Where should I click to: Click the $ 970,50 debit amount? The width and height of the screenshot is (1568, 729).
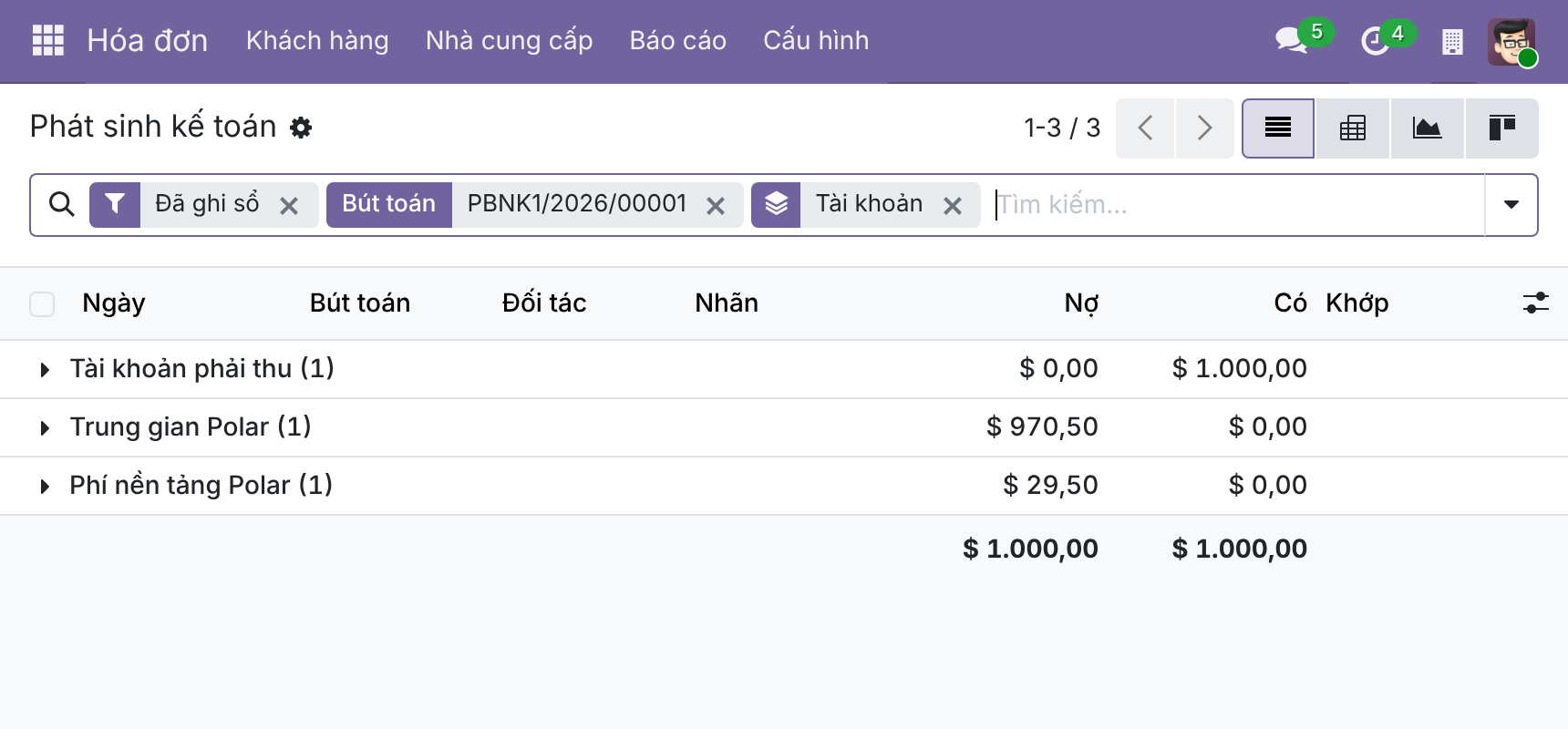point(1042,426)
